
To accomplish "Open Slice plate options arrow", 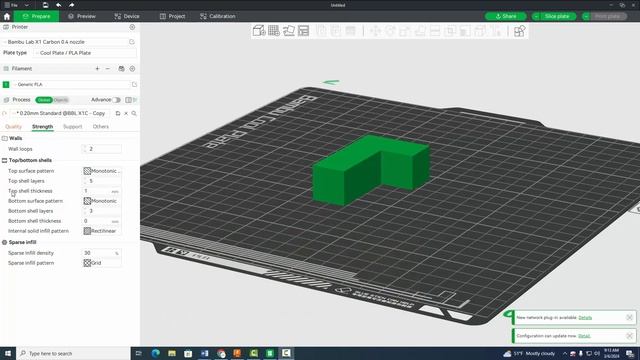I will coord(536,16).
